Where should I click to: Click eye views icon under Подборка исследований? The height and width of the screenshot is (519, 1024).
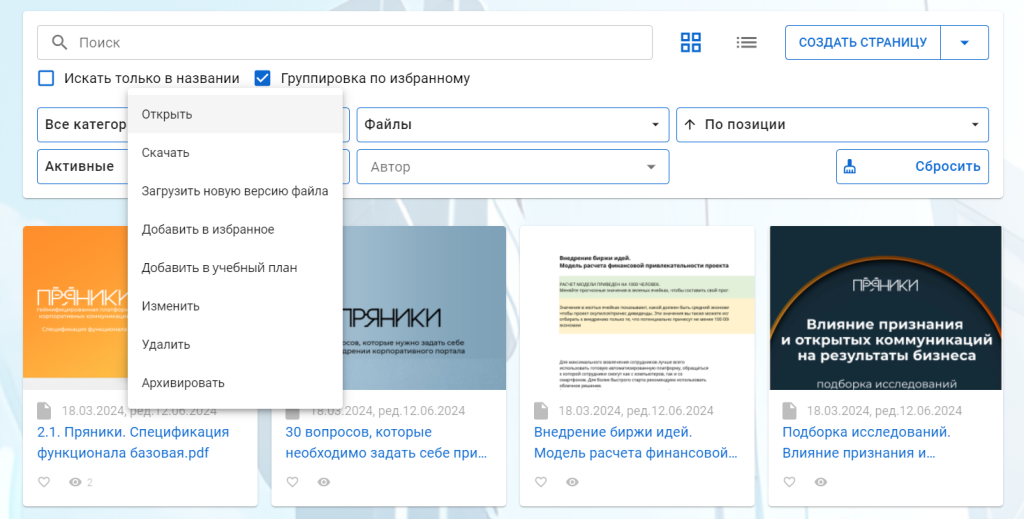[x=820, y=482]
